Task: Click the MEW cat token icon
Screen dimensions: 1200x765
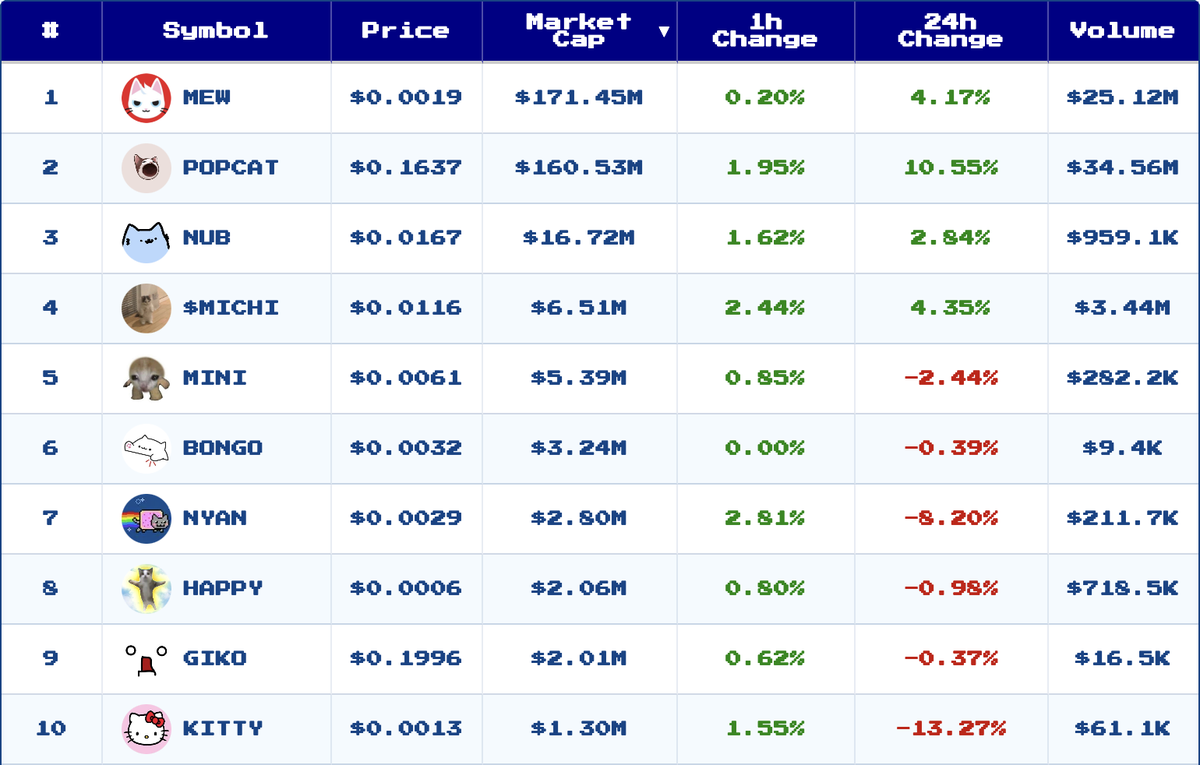Action: click(x=146, y=98)
